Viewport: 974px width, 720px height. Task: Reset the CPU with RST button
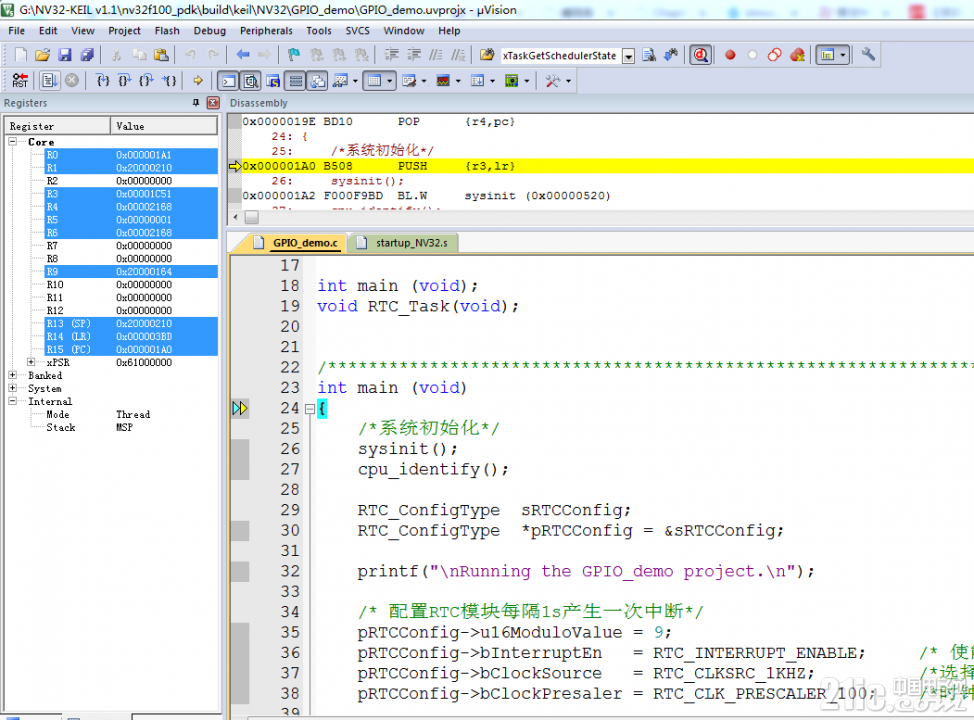coord(20,80)
